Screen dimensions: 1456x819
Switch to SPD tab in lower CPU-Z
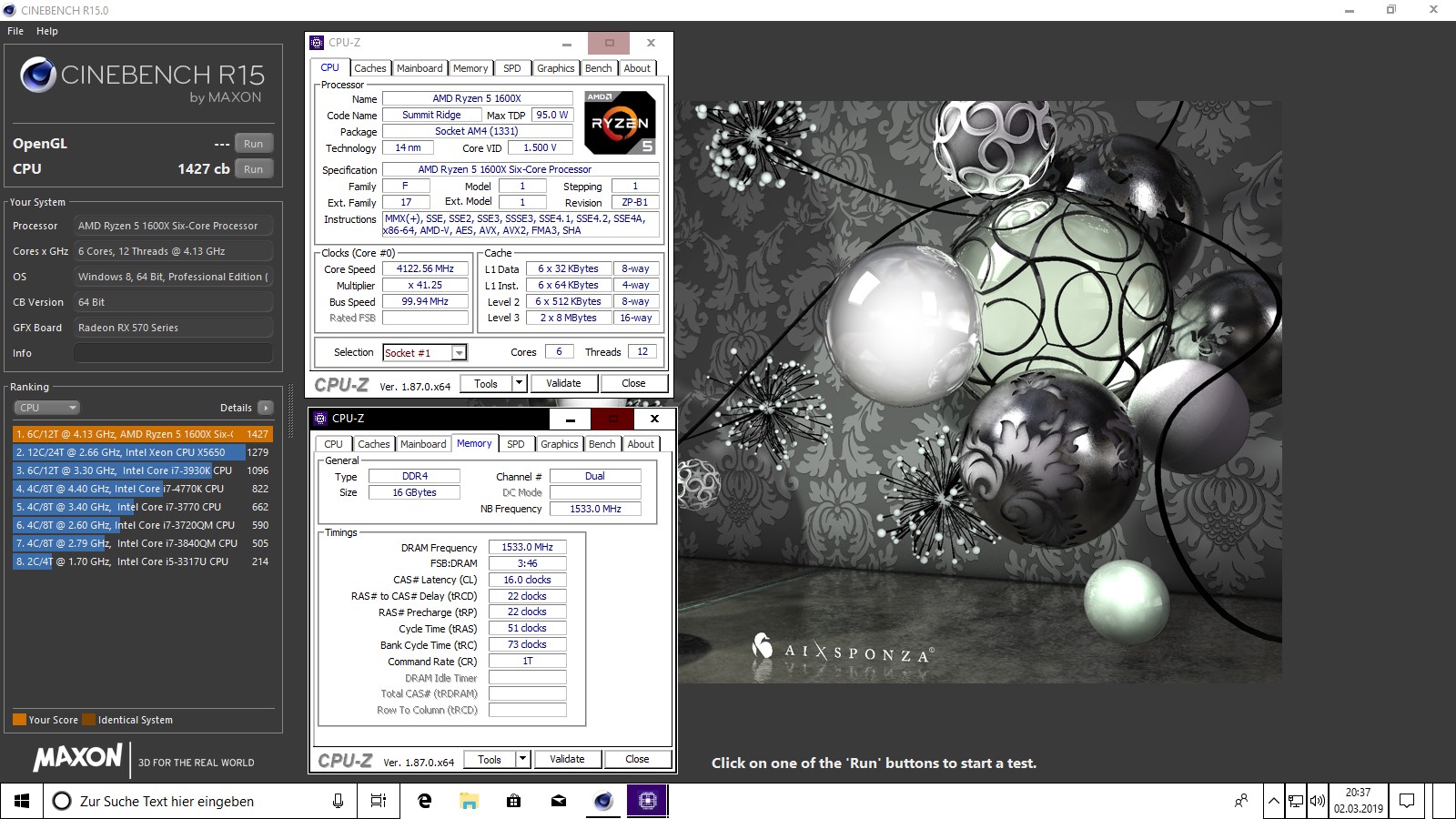click(x=516, y=444)
